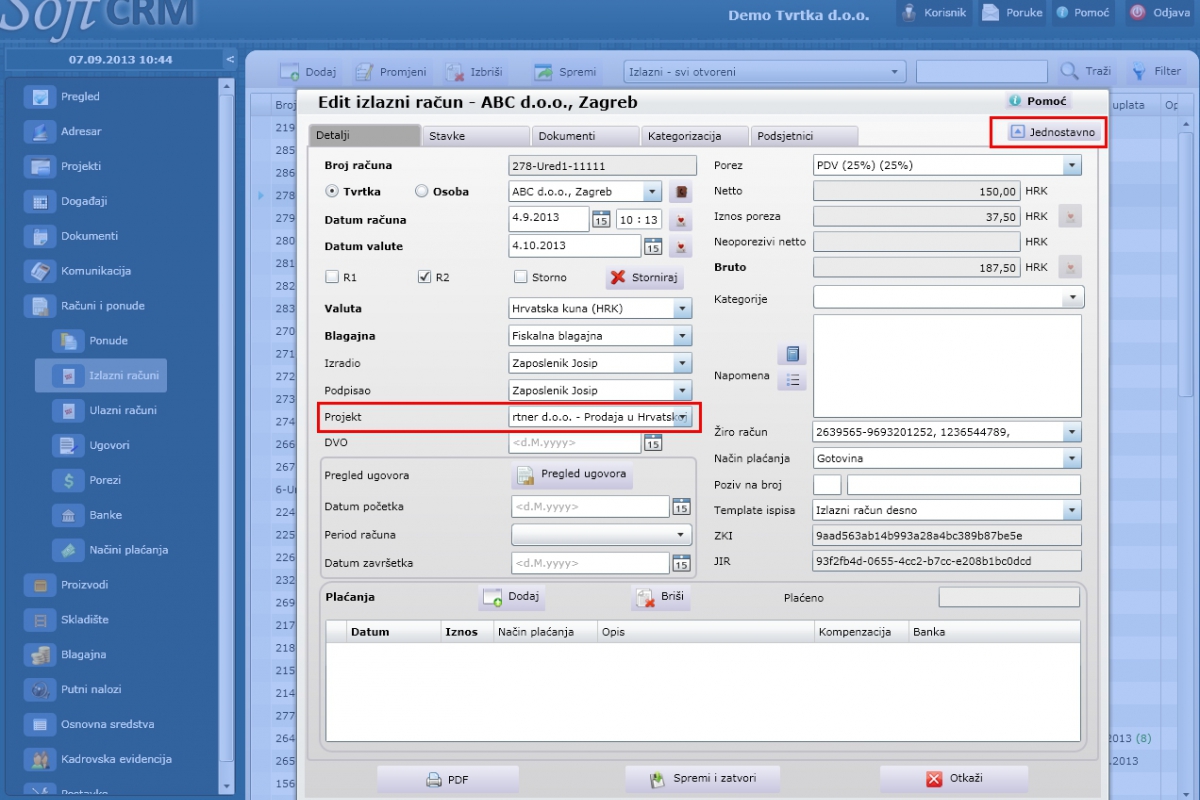Open Poruke messages
This screenshot has height=800, width=1200.
tap(1011, 13)
